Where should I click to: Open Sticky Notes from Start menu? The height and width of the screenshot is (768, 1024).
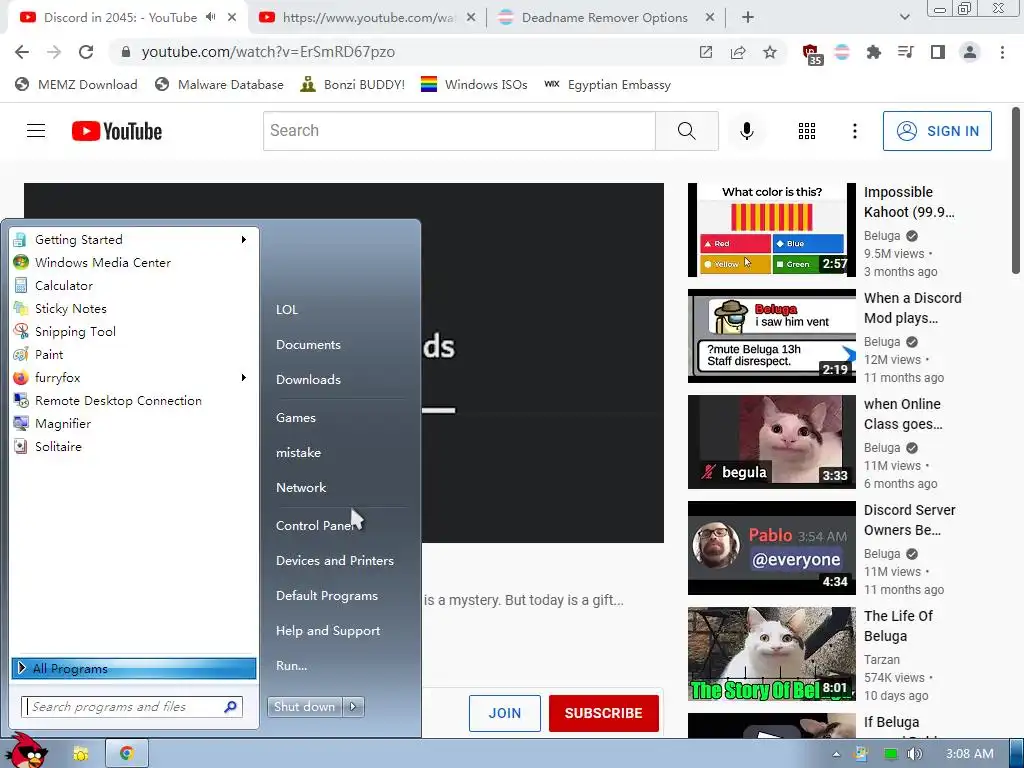click(71, 308)
